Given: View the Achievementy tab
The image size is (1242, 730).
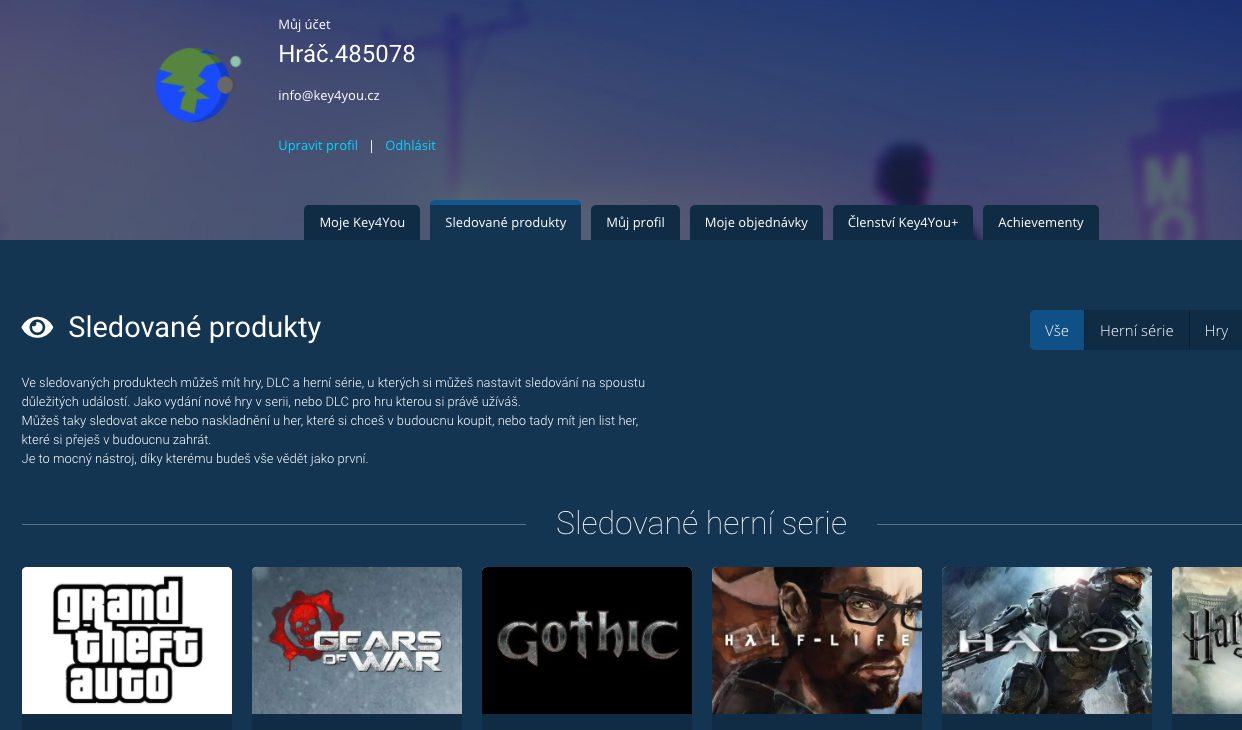Looking at the screenshot, I should [1041, 222].
